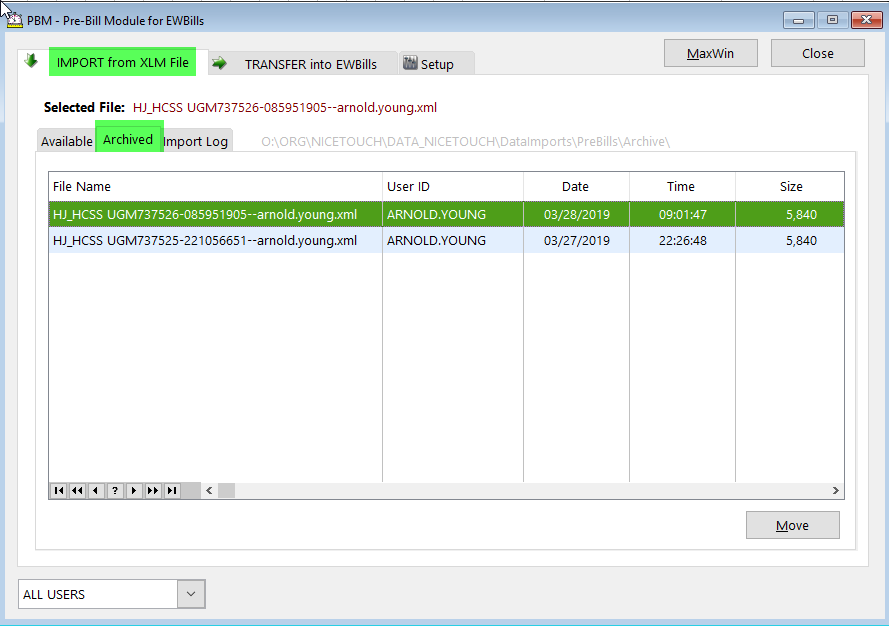
Task: Close PBM window with red X
Action: click(x=866, y=20)
